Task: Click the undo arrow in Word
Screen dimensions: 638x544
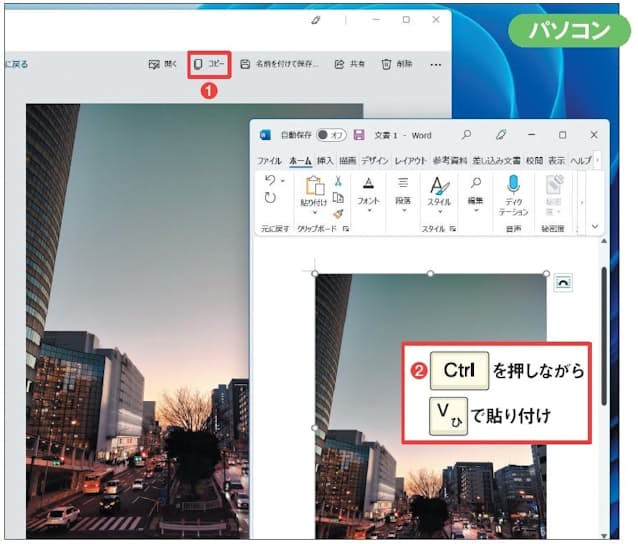Action: [x=269, y=180]
